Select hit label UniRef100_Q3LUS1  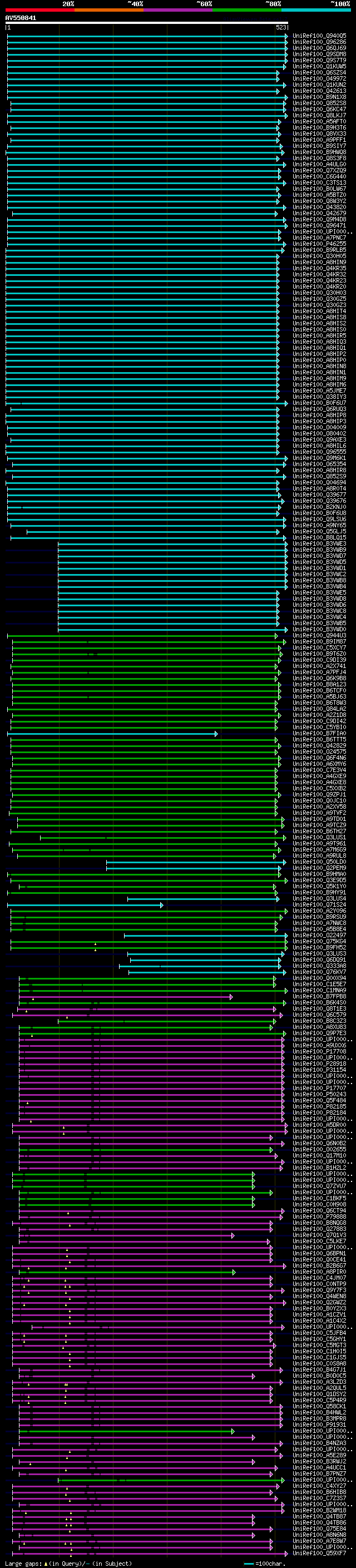[319, 838]
